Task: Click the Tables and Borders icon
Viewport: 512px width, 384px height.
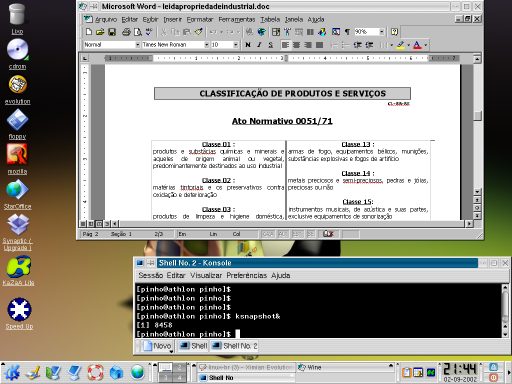Action: (x=276, y=32)
